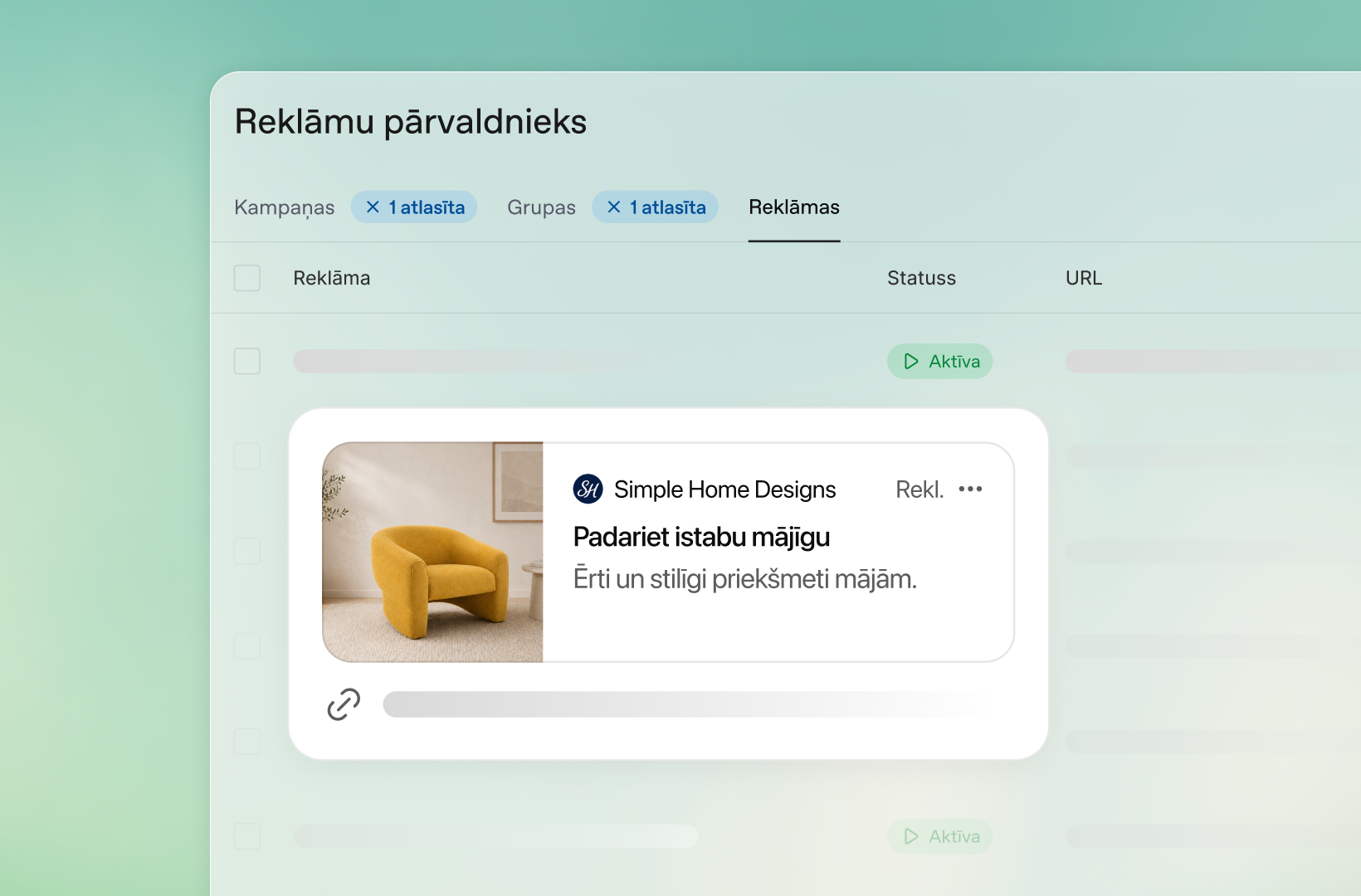Image resolution: width=1361 pixels, height=896 pixels.
Task: Click the URL column header
Action: point(1084,278)
